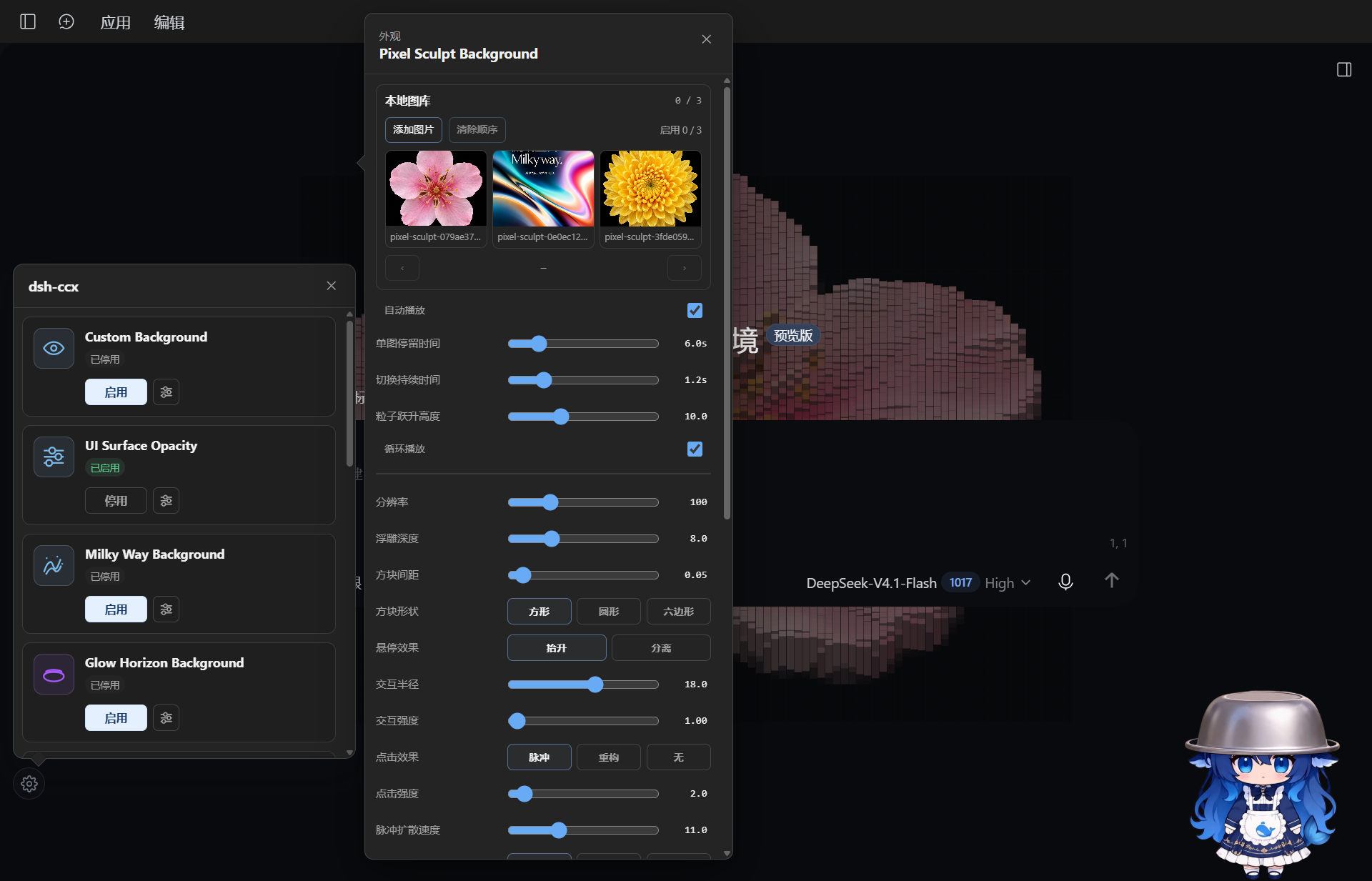Viewport: 1372px width, 881px height.
Task: Select 圆形 block shape
Action: [609, 611]
